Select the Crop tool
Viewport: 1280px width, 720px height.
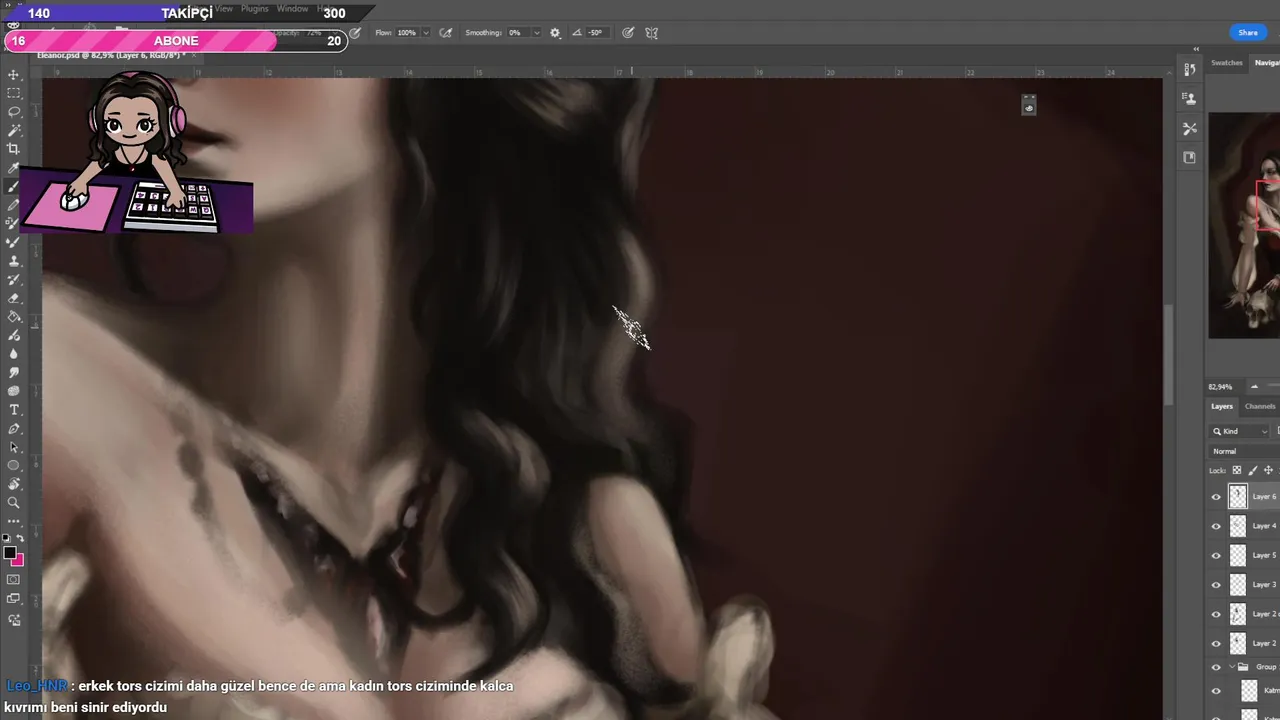click(14, 149)
